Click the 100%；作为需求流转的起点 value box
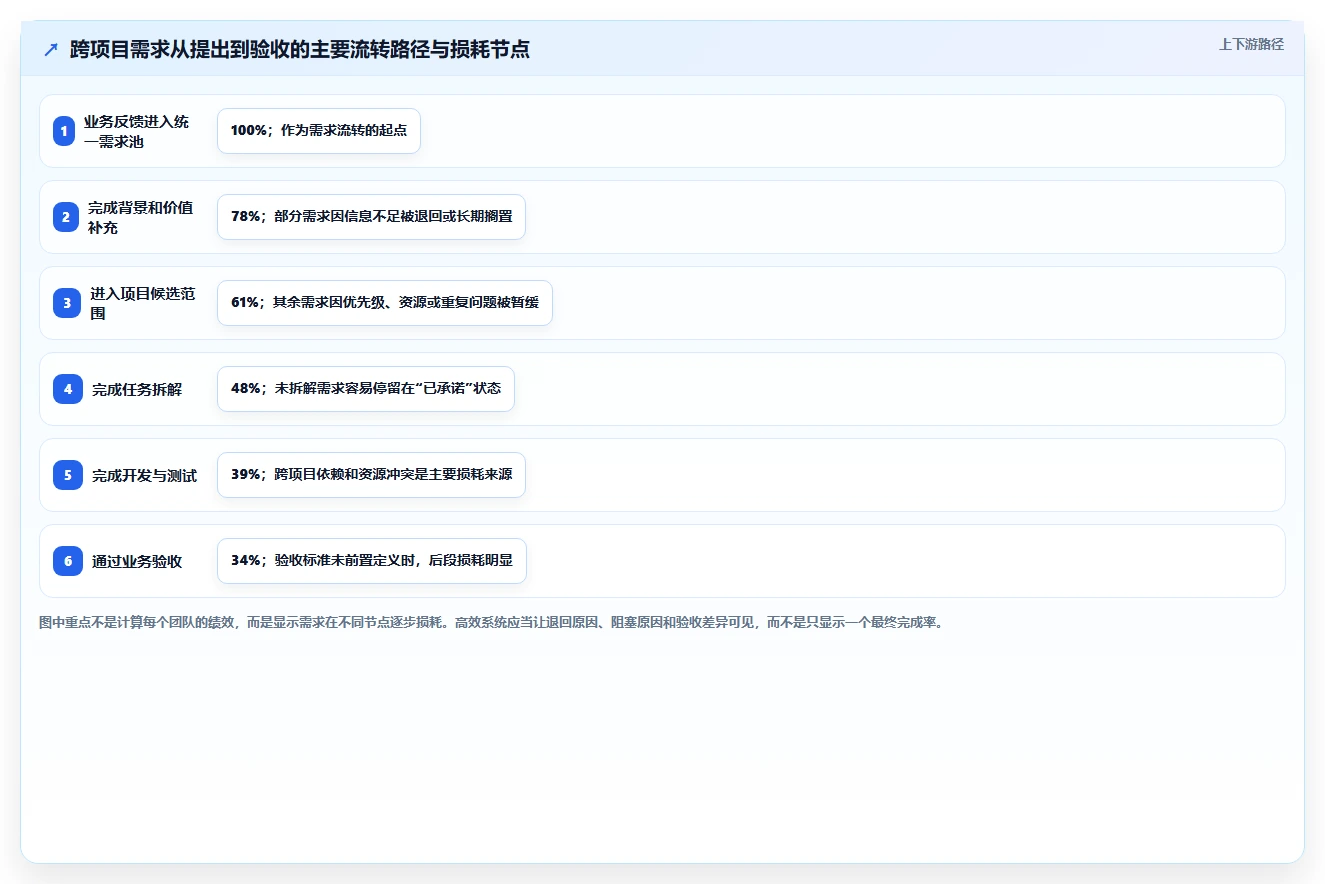 tap(319, 131)
